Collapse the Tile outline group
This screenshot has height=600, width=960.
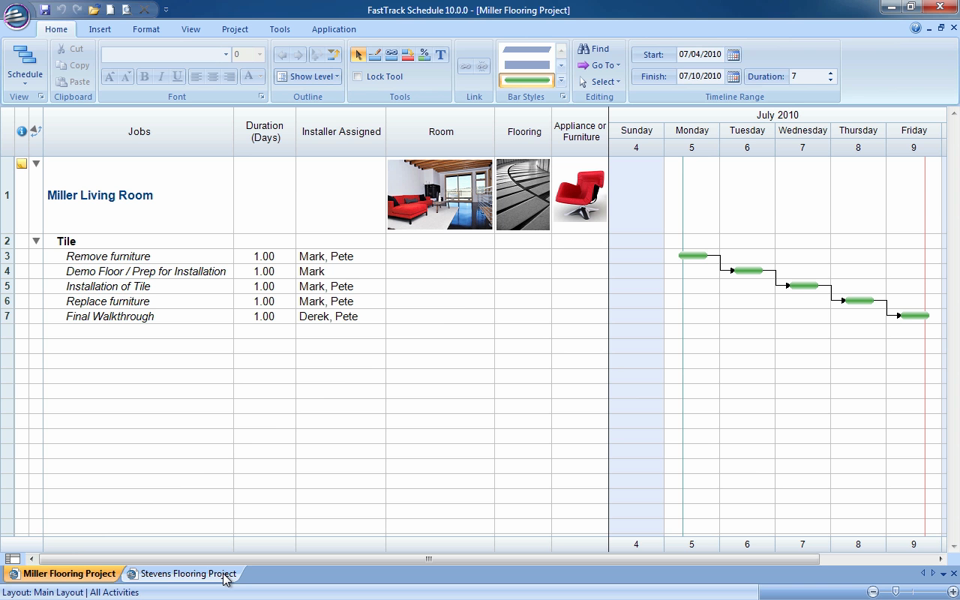coord(36,241)
